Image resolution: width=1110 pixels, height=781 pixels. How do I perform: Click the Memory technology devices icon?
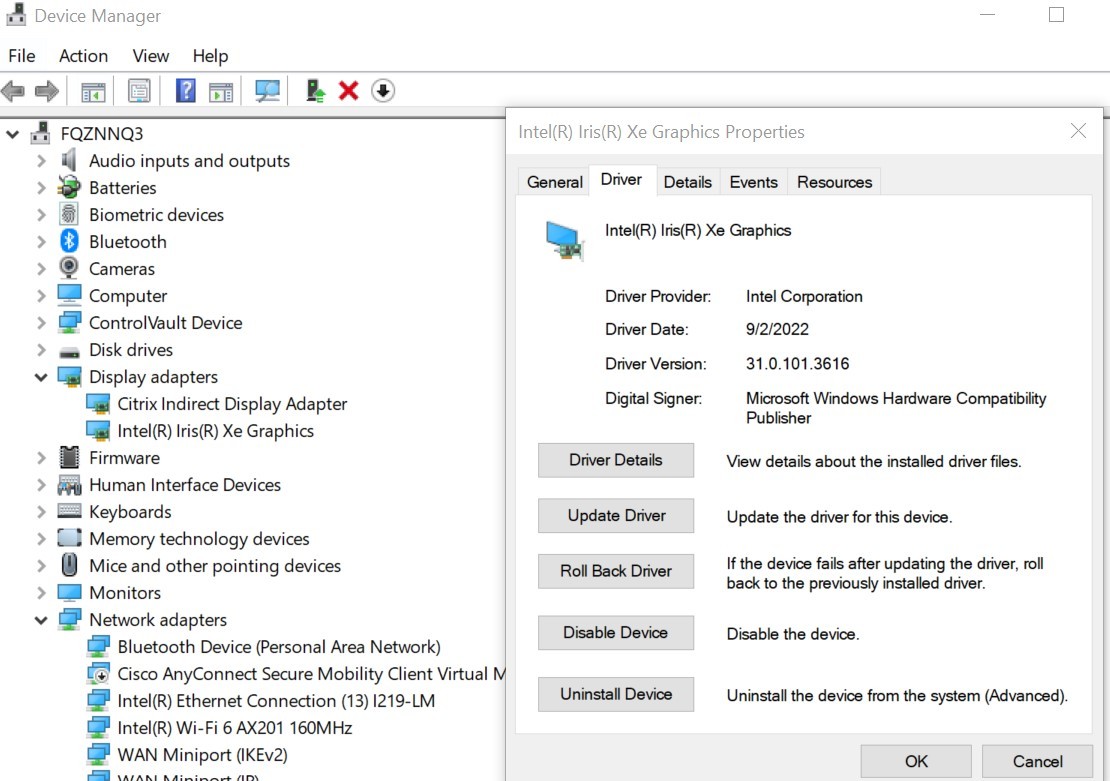click(x=69, y=538)
